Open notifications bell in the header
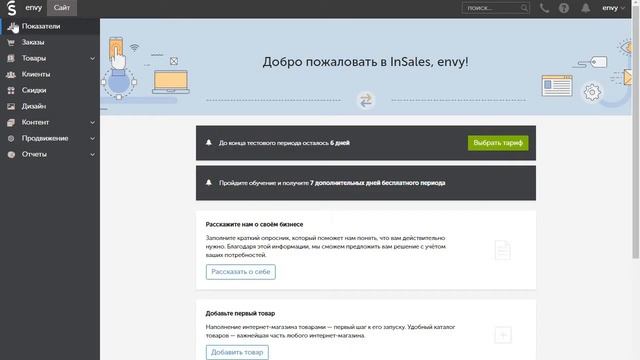Image resolution: width=640 pixels, height=360 pixels. click(585, 8)
